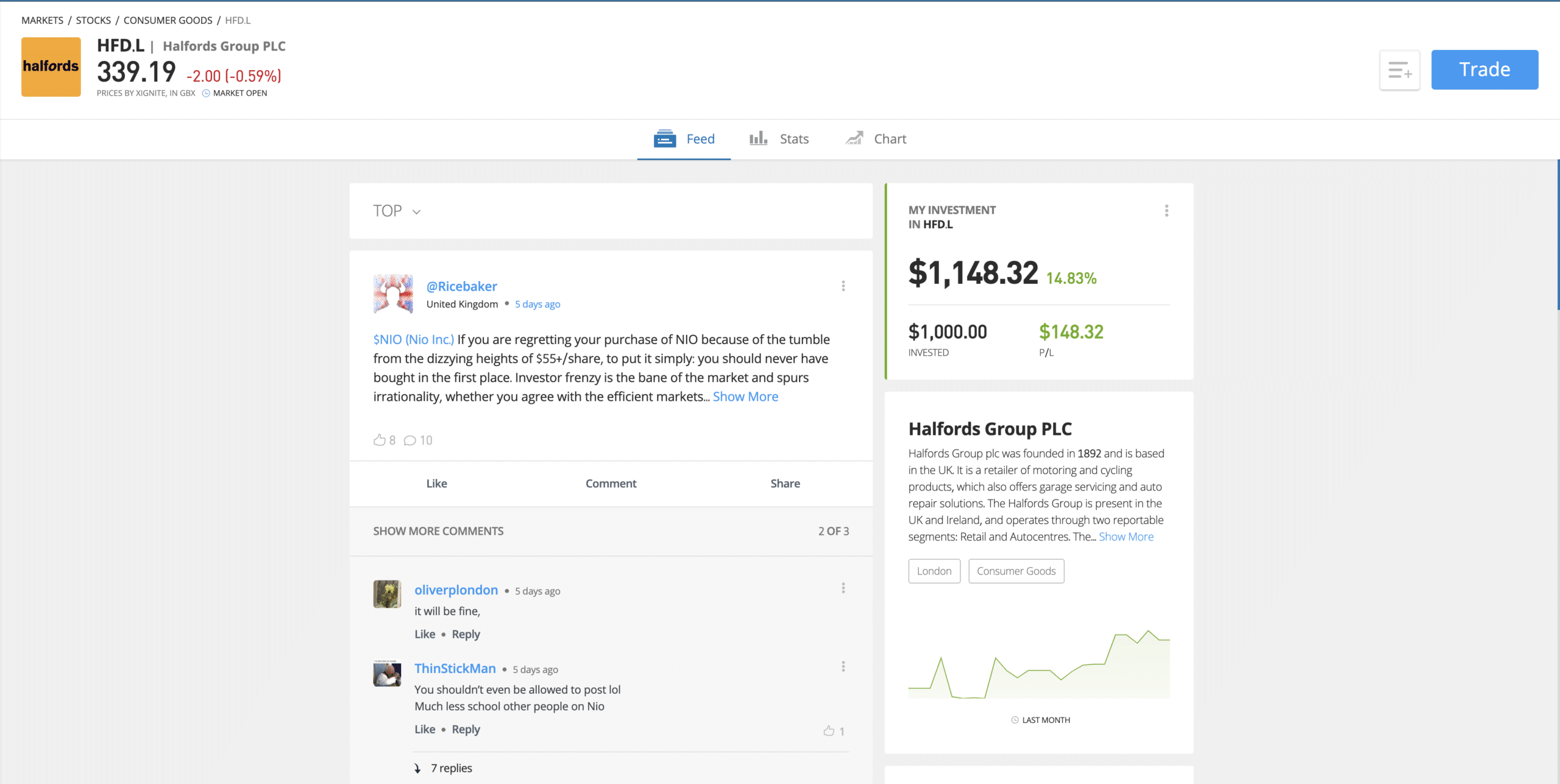1560x784 pixels.
Task: Click the three-dot menu on post
Action: 843,286
